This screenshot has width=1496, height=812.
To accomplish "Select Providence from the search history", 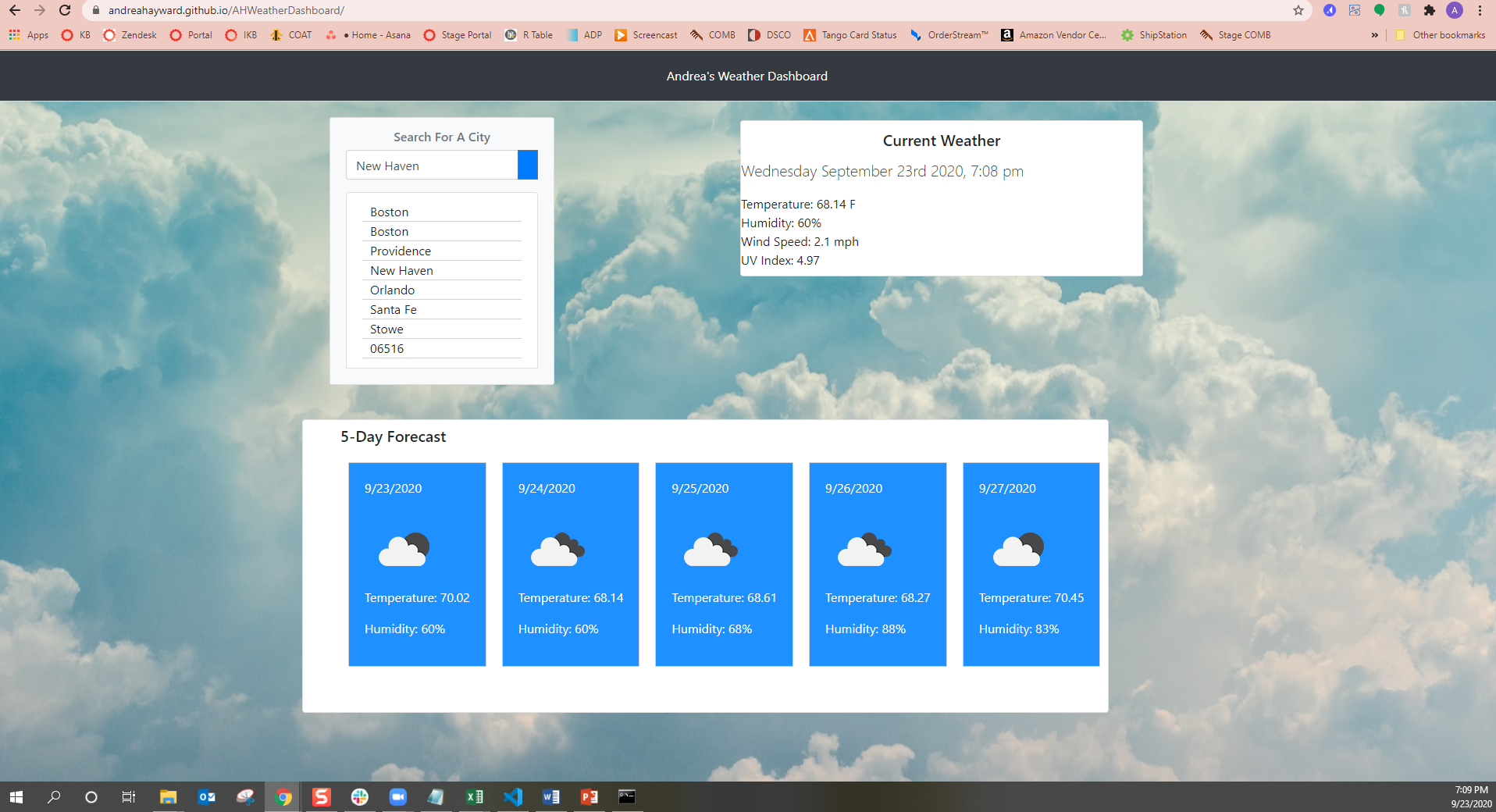I will (442, 251).
